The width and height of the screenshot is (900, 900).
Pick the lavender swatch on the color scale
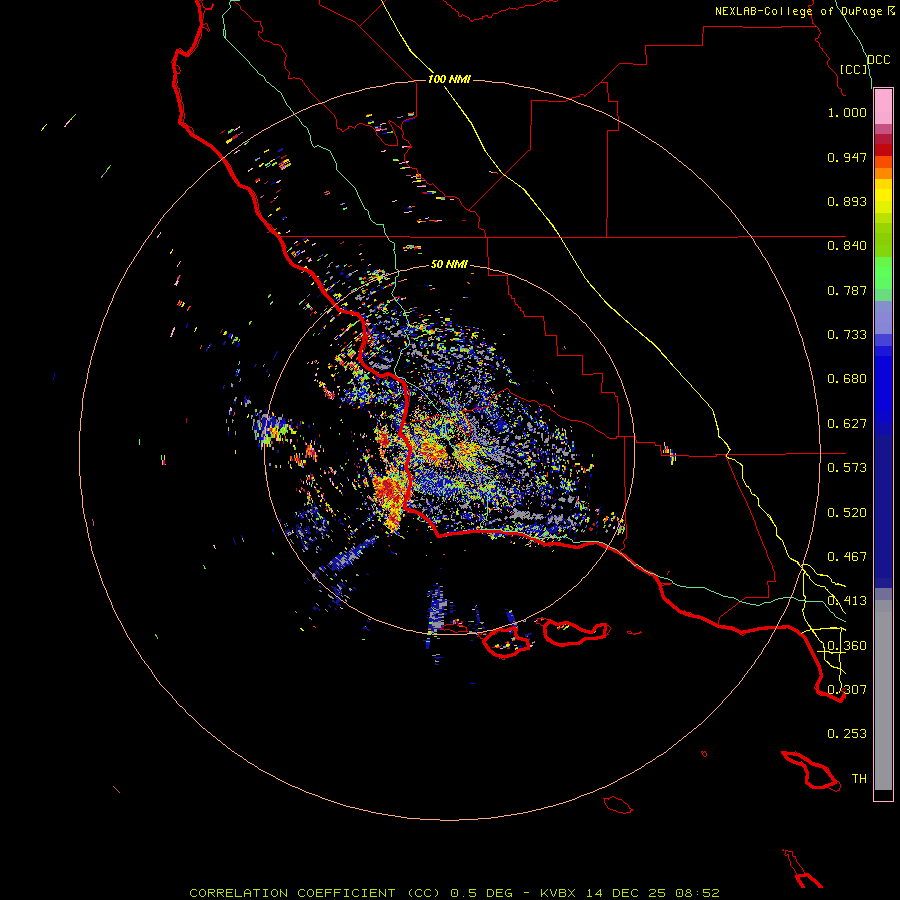883,318
